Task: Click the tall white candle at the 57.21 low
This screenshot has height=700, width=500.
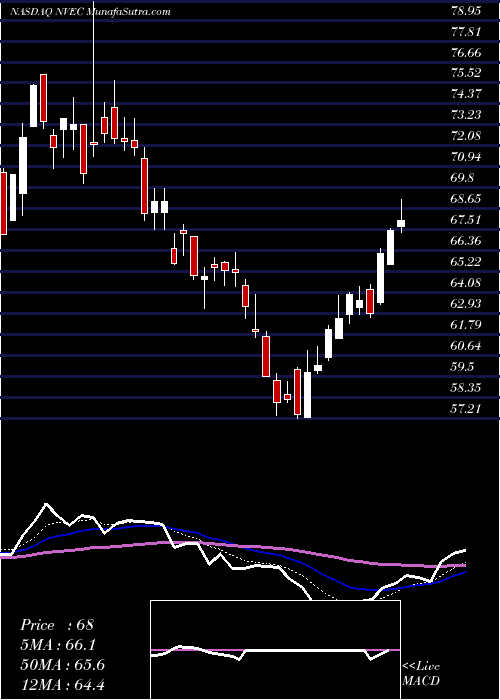Action: click(307, 395)
